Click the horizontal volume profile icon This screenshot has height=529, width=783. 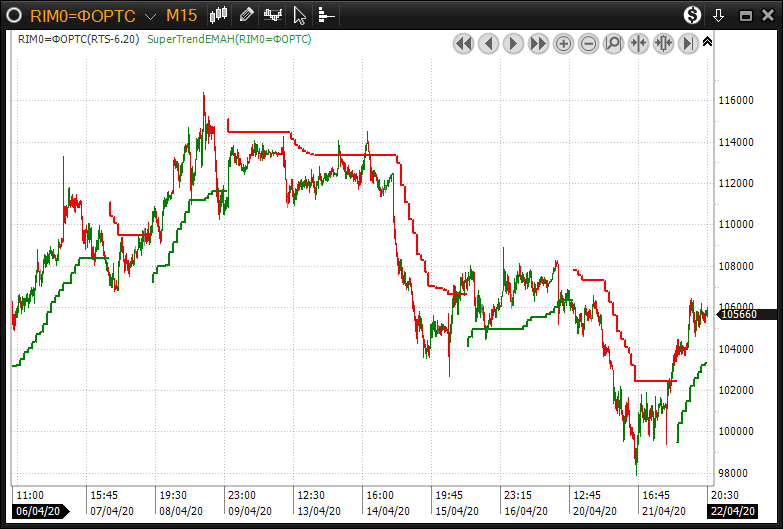325,15
